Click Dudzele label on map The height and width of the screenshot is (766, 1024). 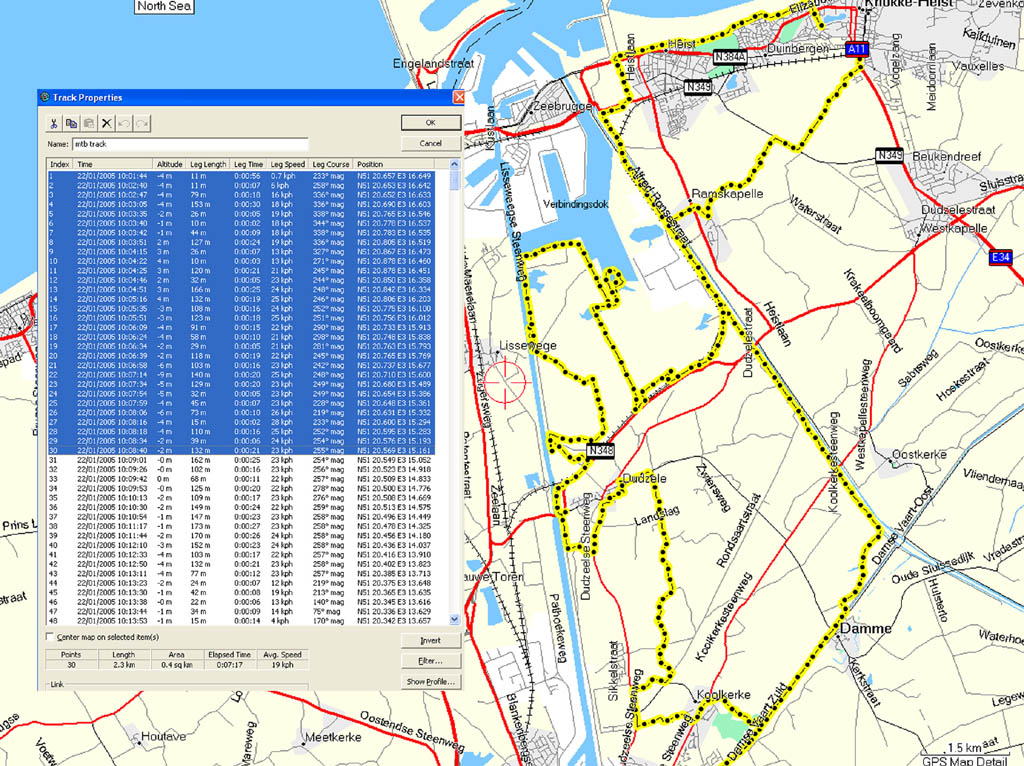[644, 479]
